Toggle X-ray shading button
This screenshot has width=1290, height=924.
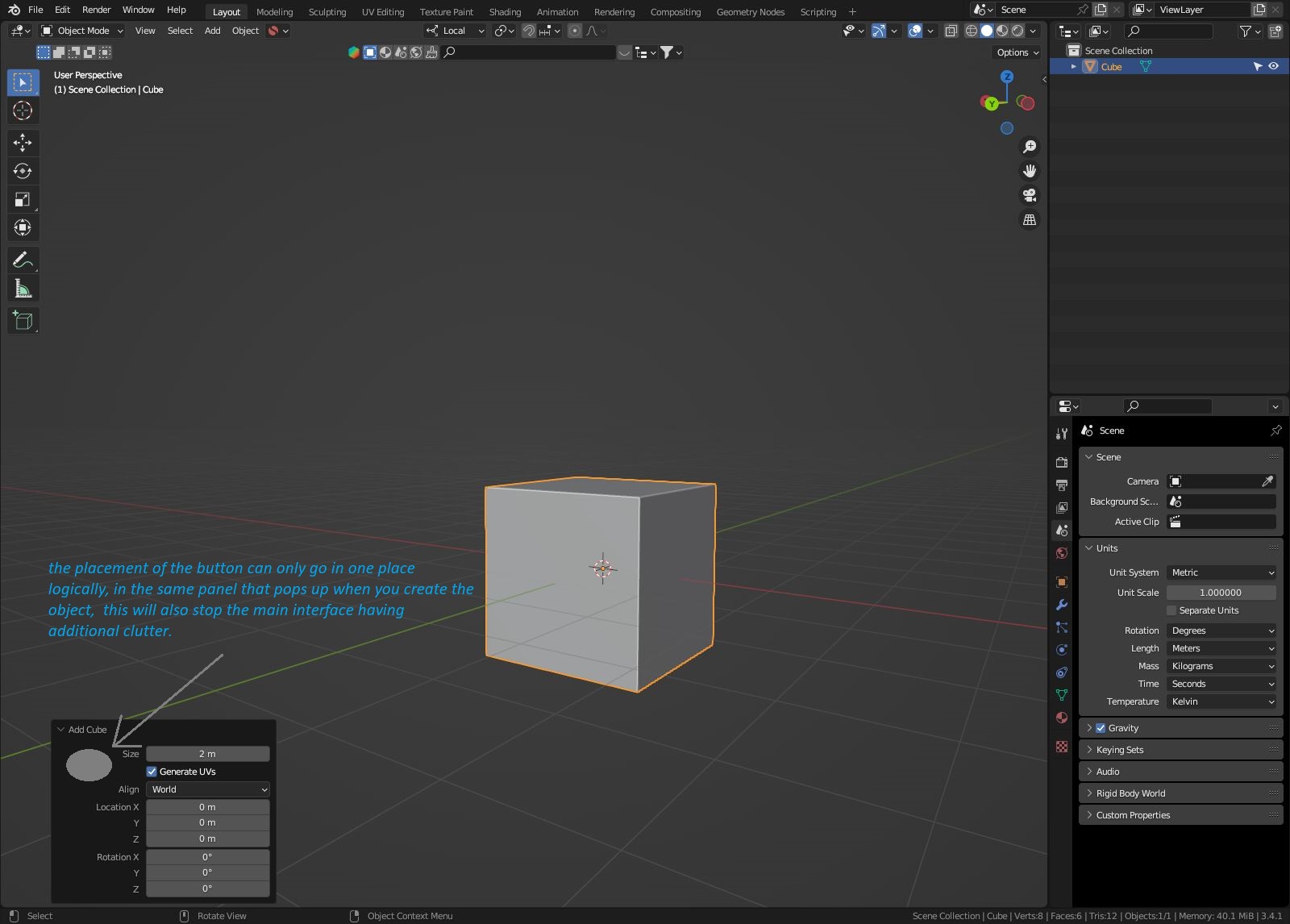[951, 31]
